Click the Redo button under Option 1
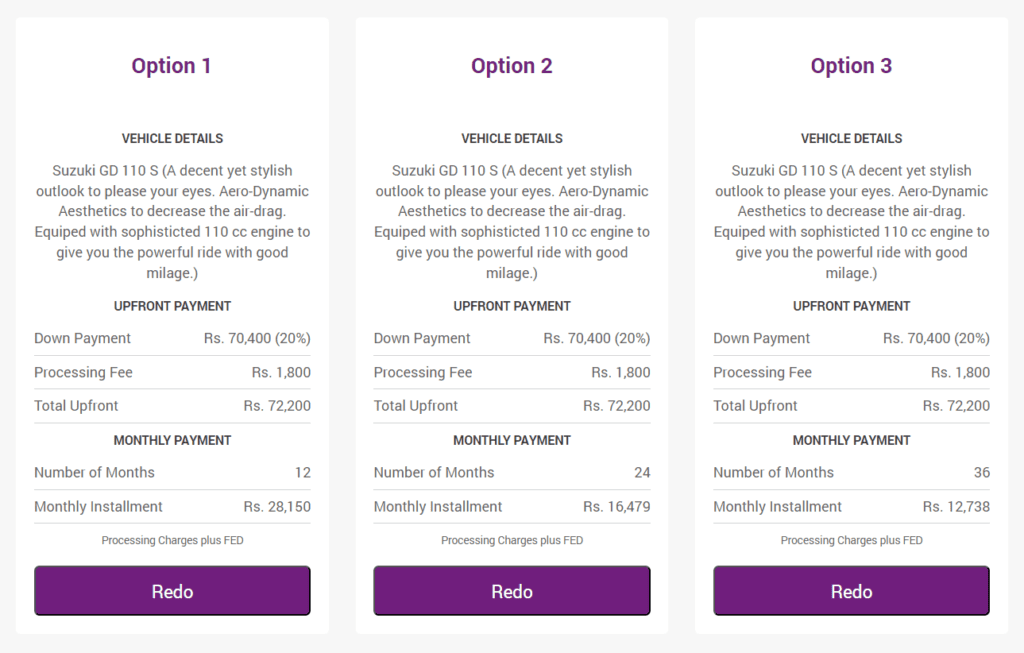The height and width of the screenshot is (653, 1024). pos(172,591)
